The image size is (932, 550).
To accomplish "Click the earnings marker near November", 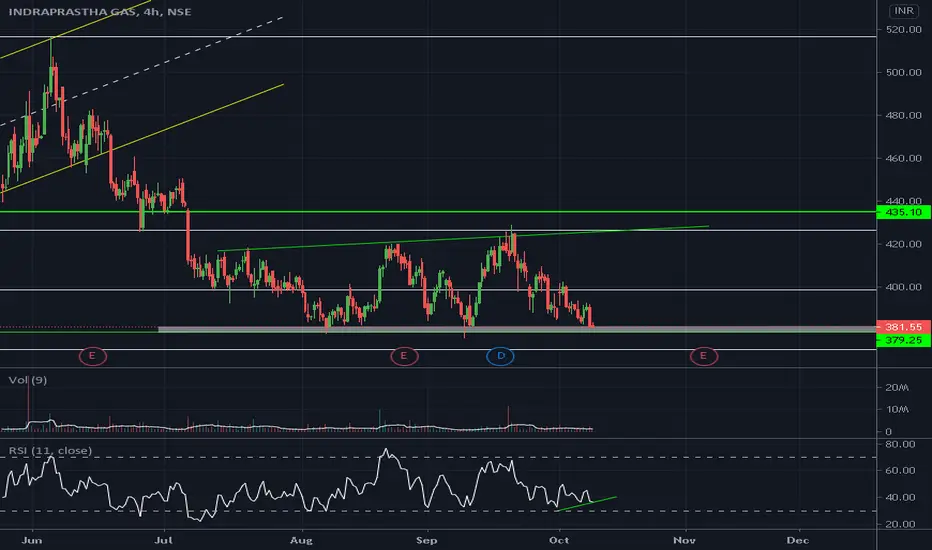I will pyautogui.click(x=704, y=356).
